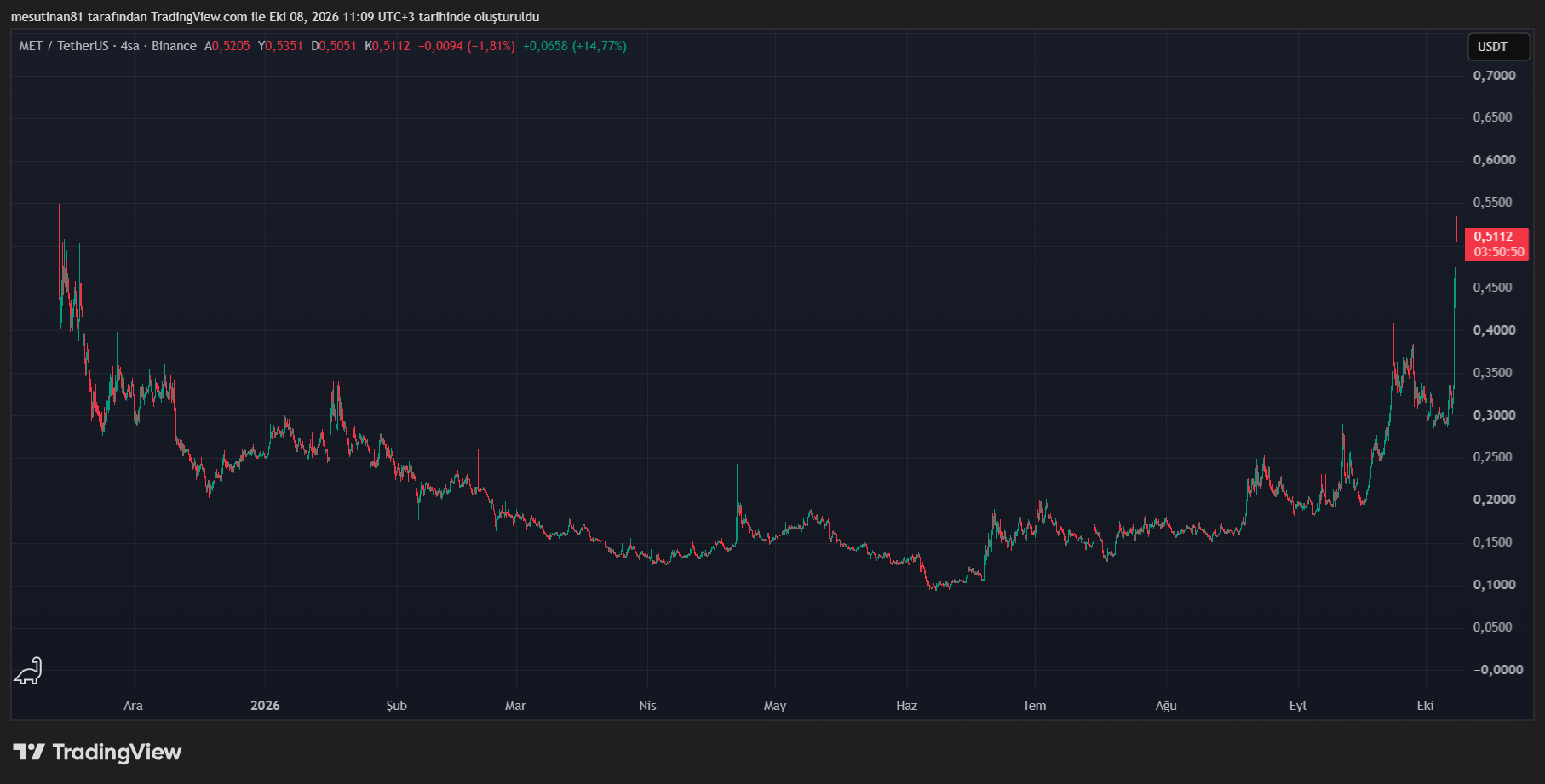Click the low value D0,5051
Screen dimensions: 1545x784
pos(334,46)
